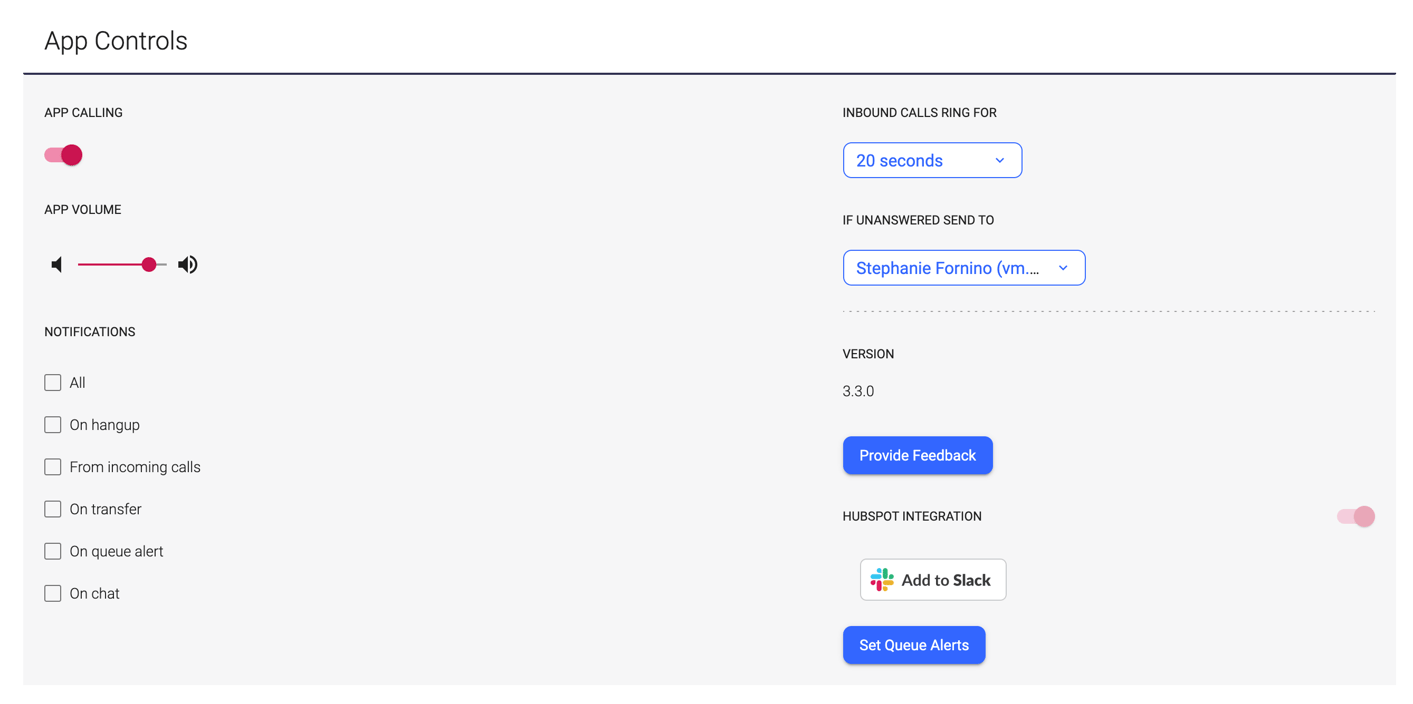Check the All notifications checkbox

(52, 382)
